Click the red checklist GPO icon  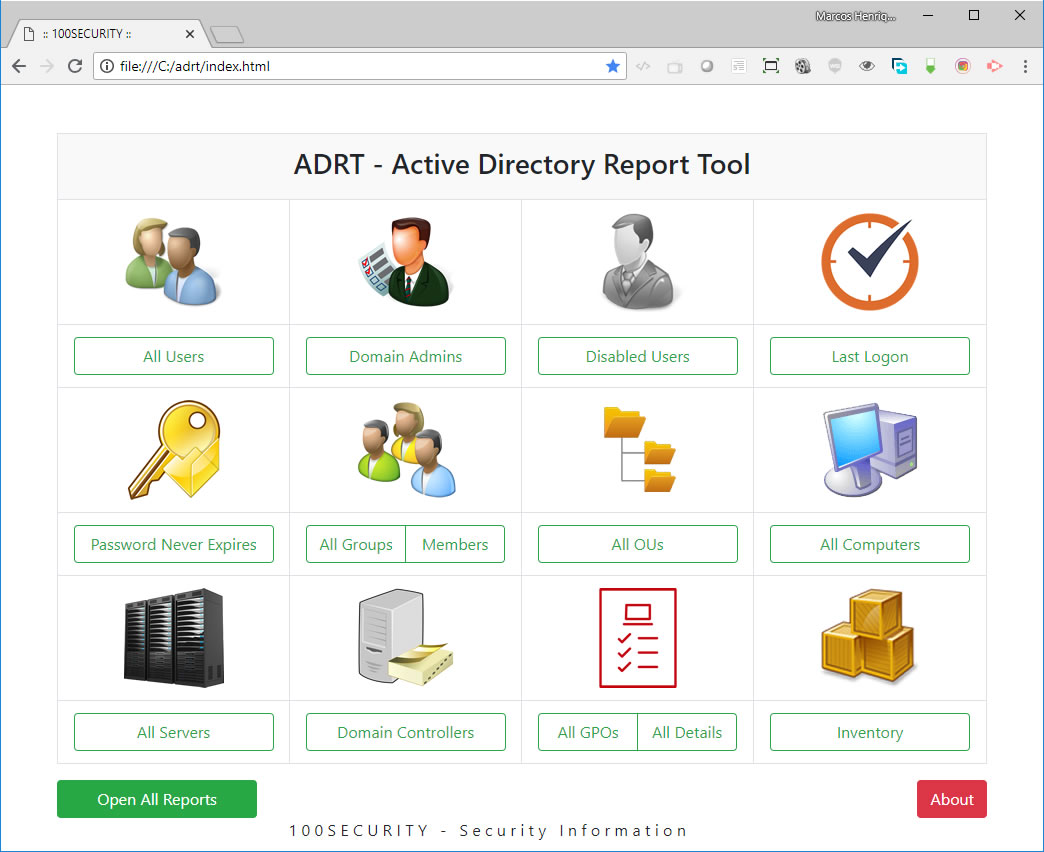tap(638, 638)
